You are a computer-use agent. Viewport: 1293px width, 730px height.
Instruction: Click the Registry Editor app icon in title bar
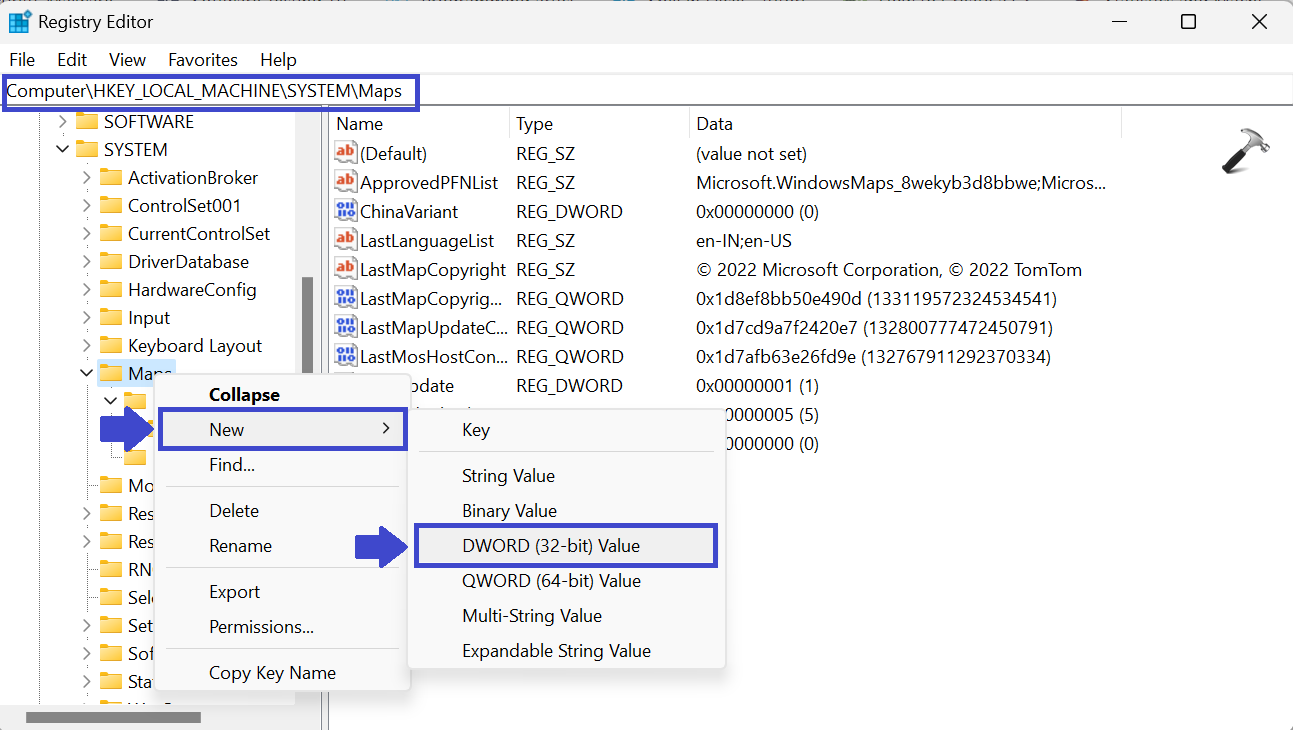click(x=19, y=21)
